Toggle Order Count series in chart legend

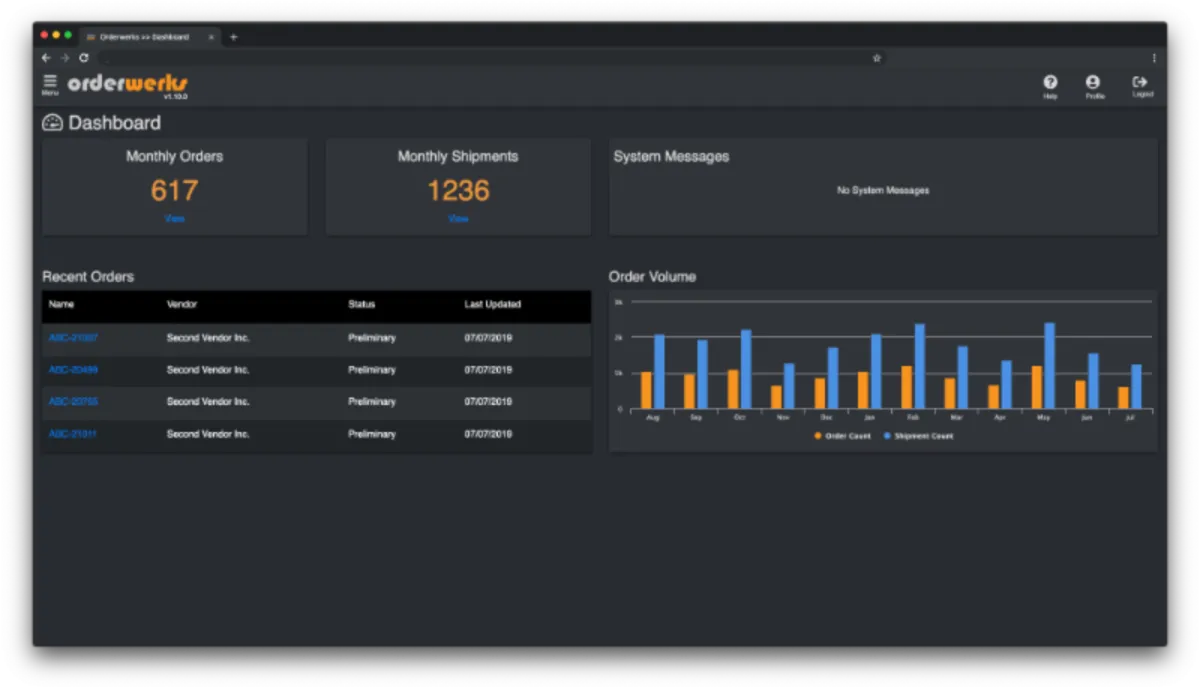(x=842, y=436)
